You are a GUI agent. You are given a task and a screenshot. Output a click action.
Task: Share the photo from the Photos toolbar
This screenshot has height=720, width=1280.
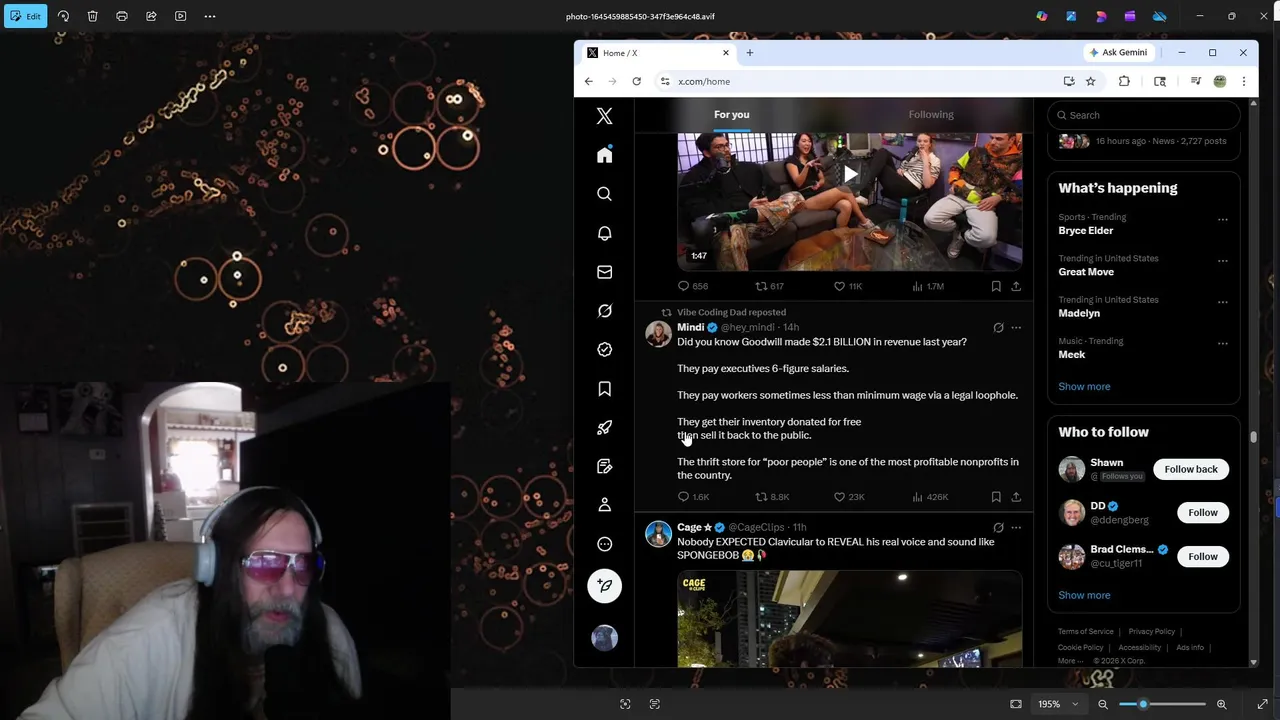151,16
